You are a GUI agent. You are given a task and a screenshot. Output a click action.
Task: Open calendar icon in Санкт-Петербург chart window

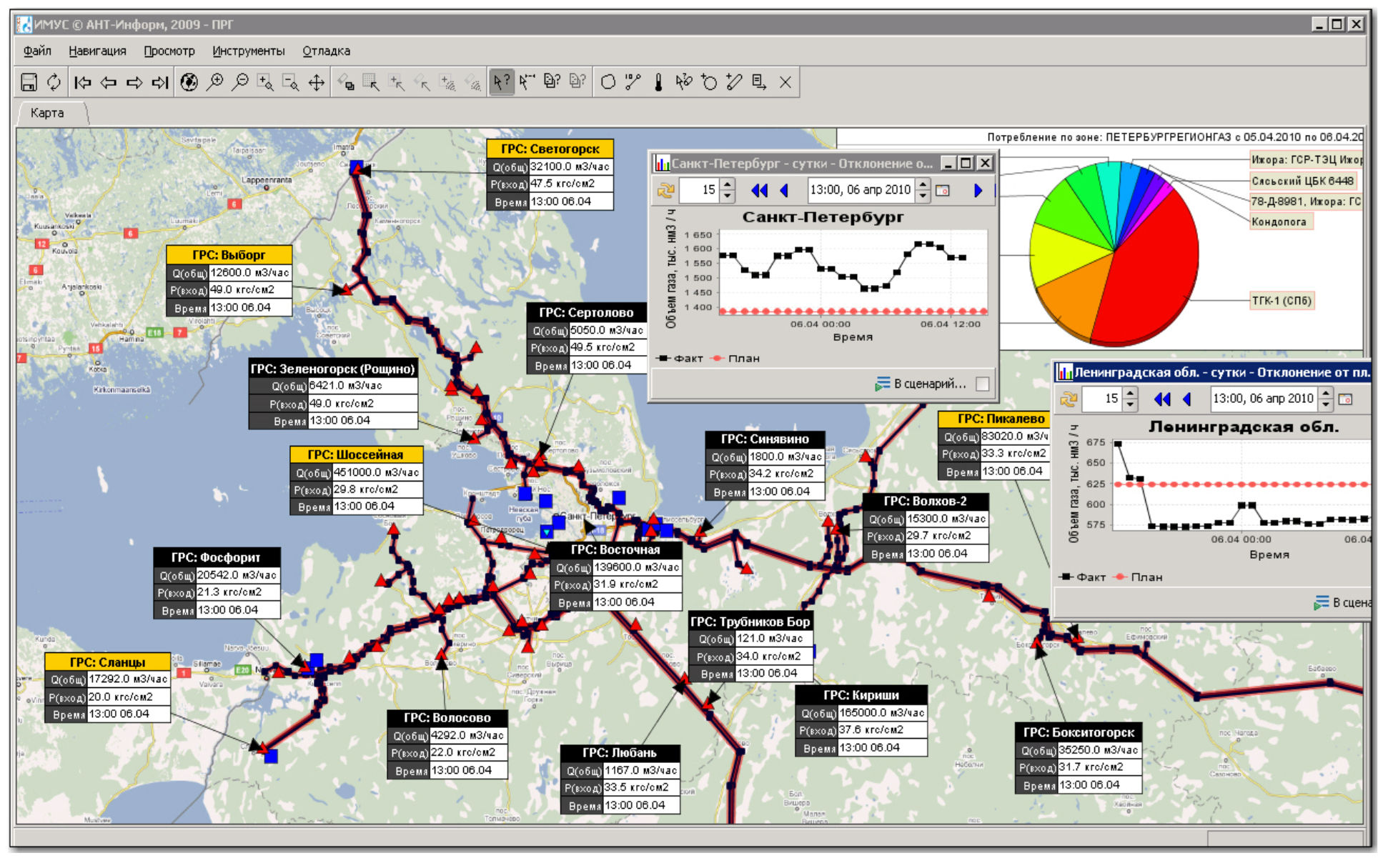click(943, 191)
